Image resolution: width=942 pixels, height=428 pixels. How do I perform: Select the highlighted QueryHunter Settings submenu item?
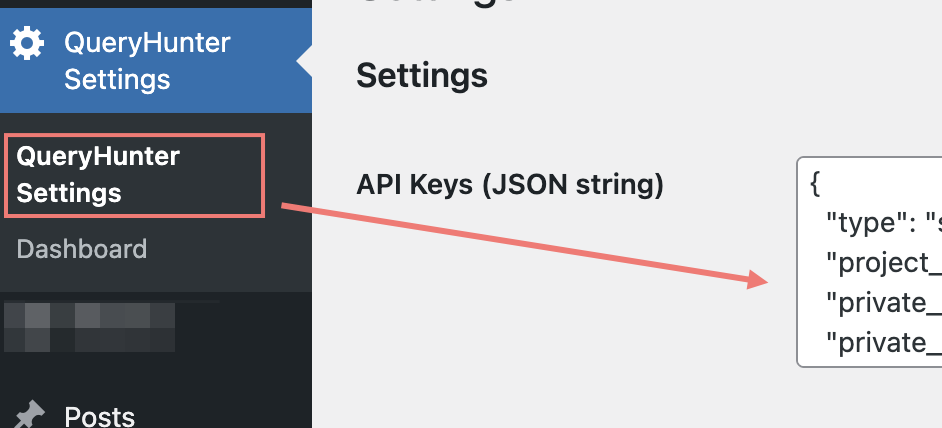98,175
